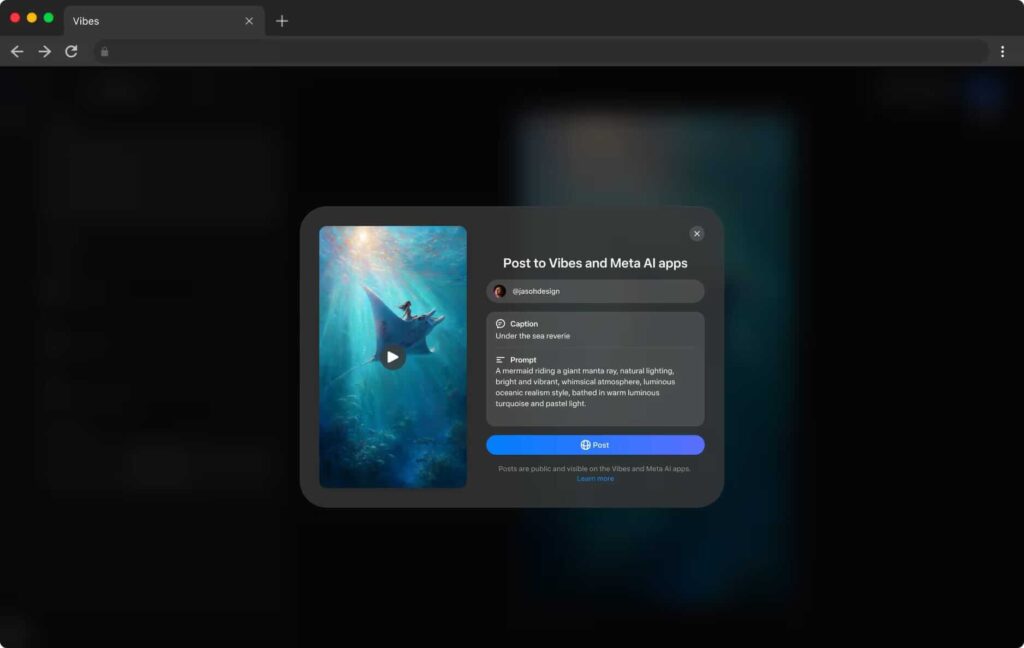Click the browser reload icon

pyautogui.click(x=71, y=51)
